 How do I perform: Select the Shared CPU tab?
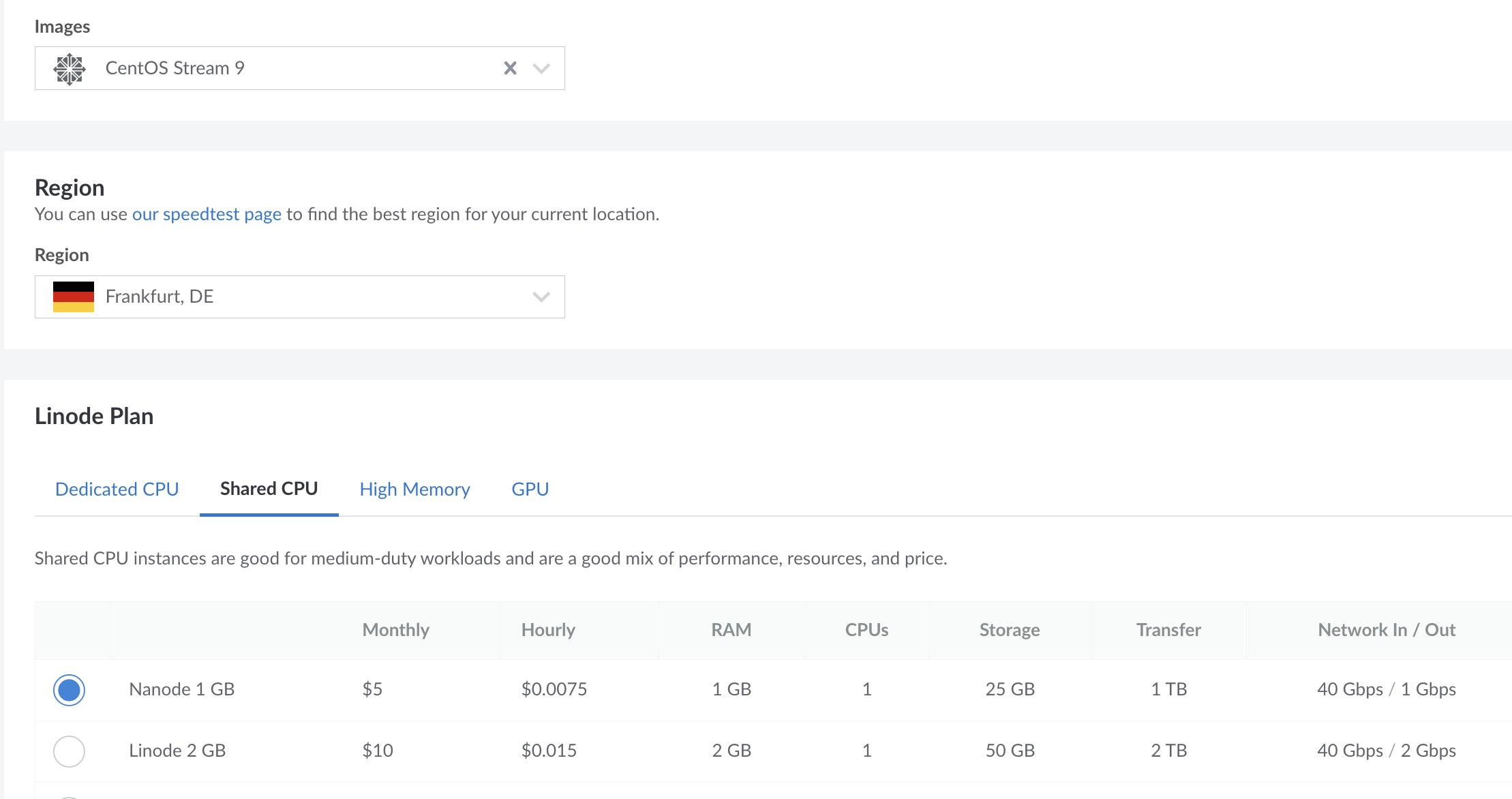[269, 489]
